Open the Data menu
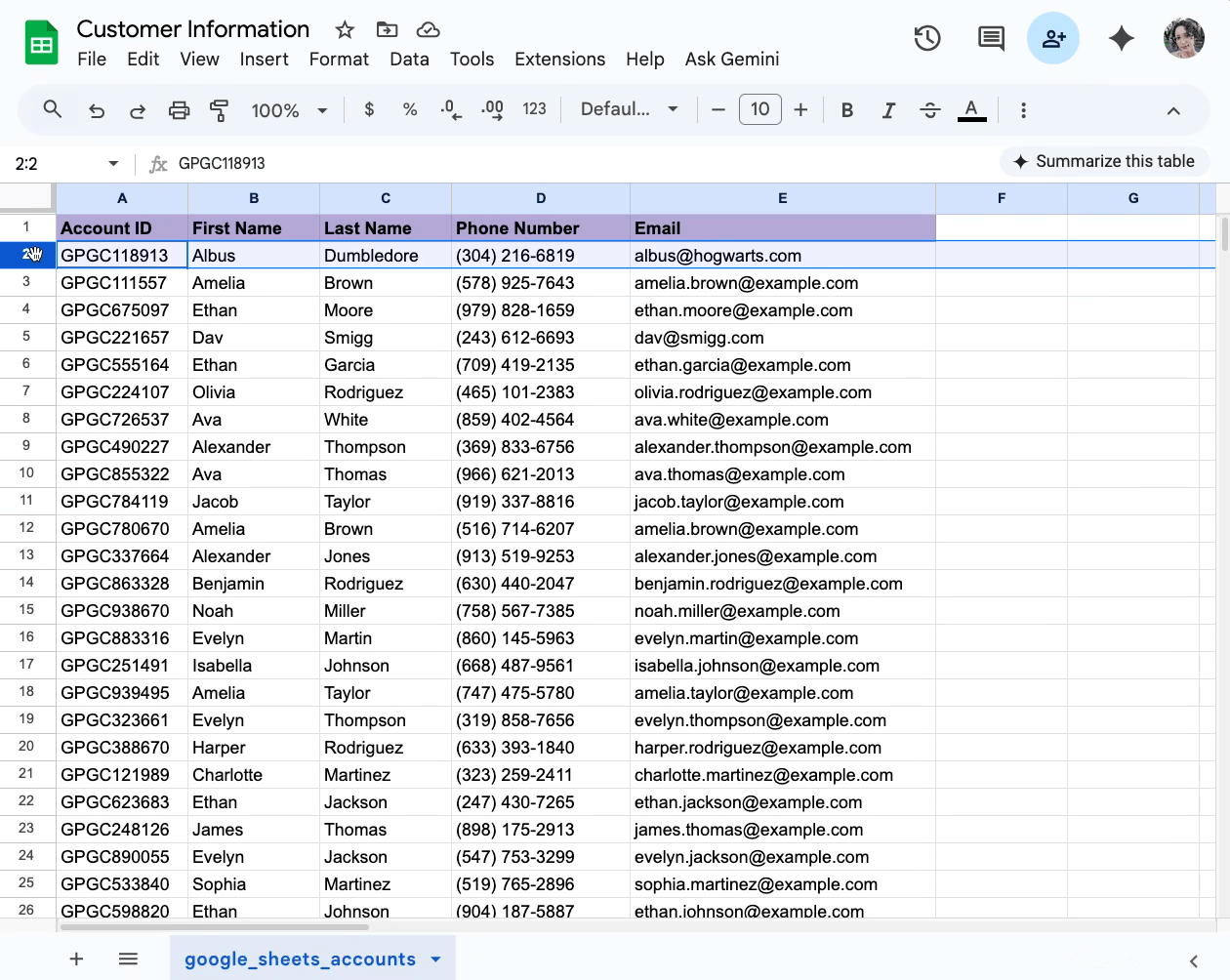This screenshot has height=980, width=1230. click(x=409, y=59)
